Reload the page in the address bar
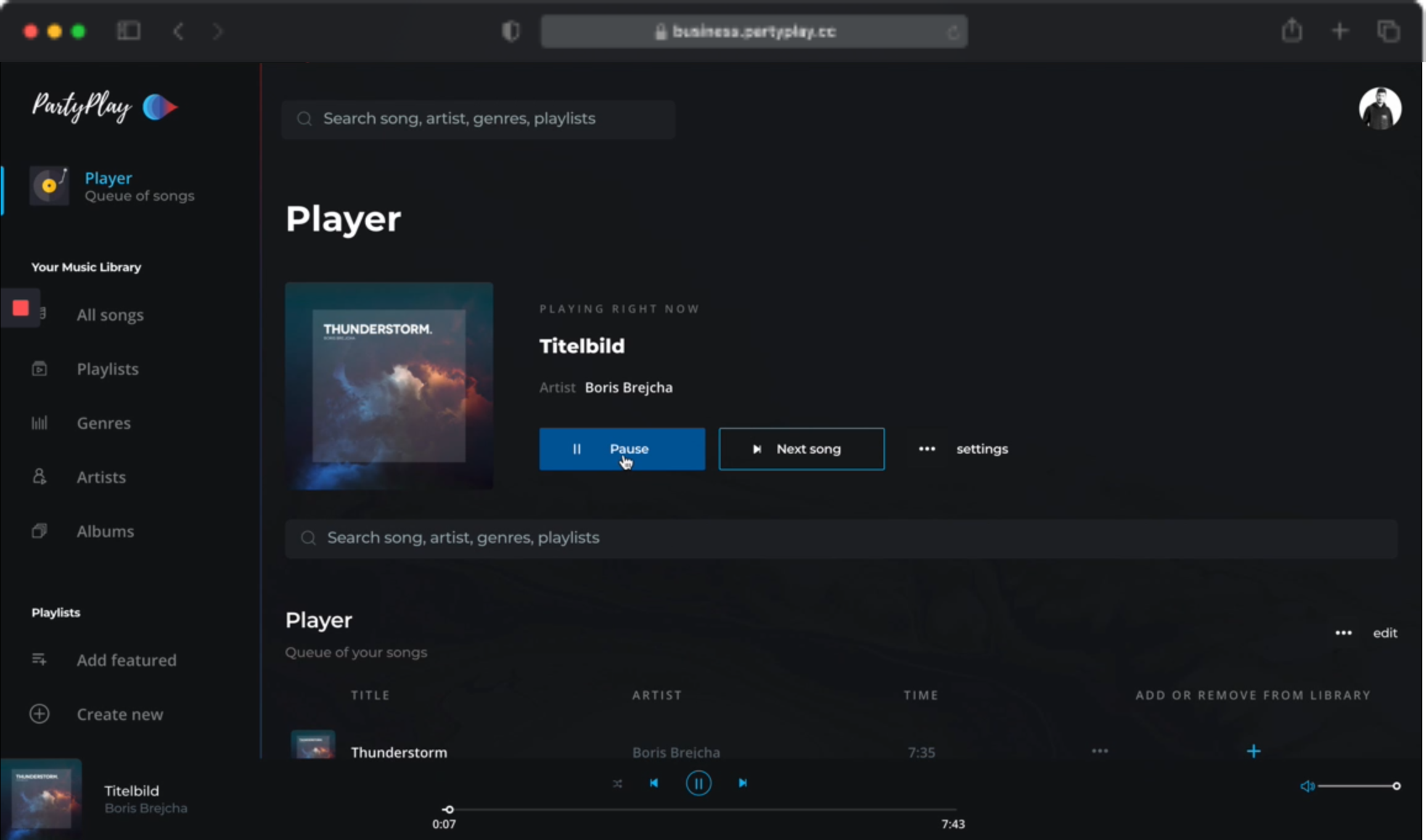Screen dimensions: 1426x840 coord(953,32)
